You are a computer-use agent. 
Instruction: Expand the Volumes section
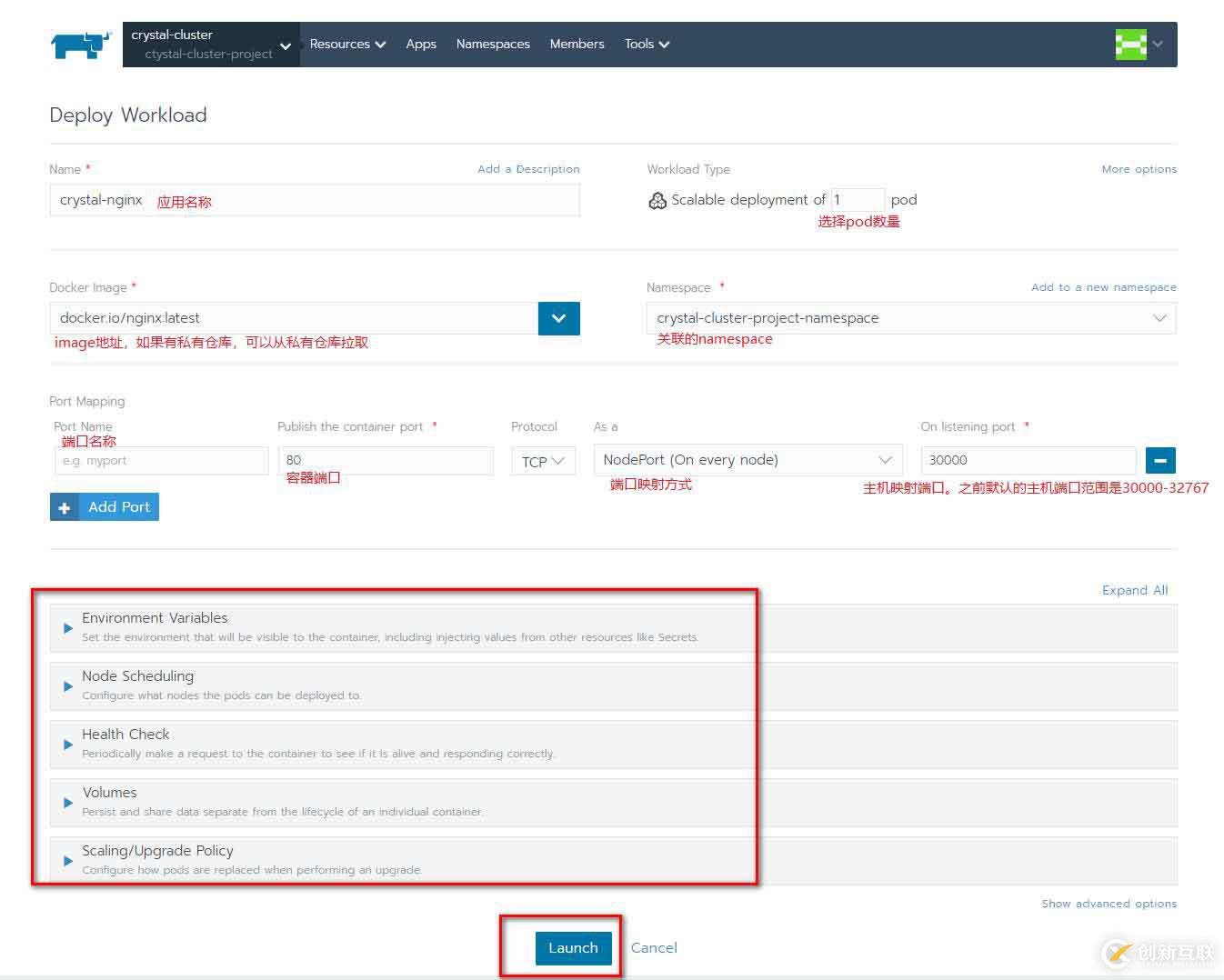[x=614, y=802]
